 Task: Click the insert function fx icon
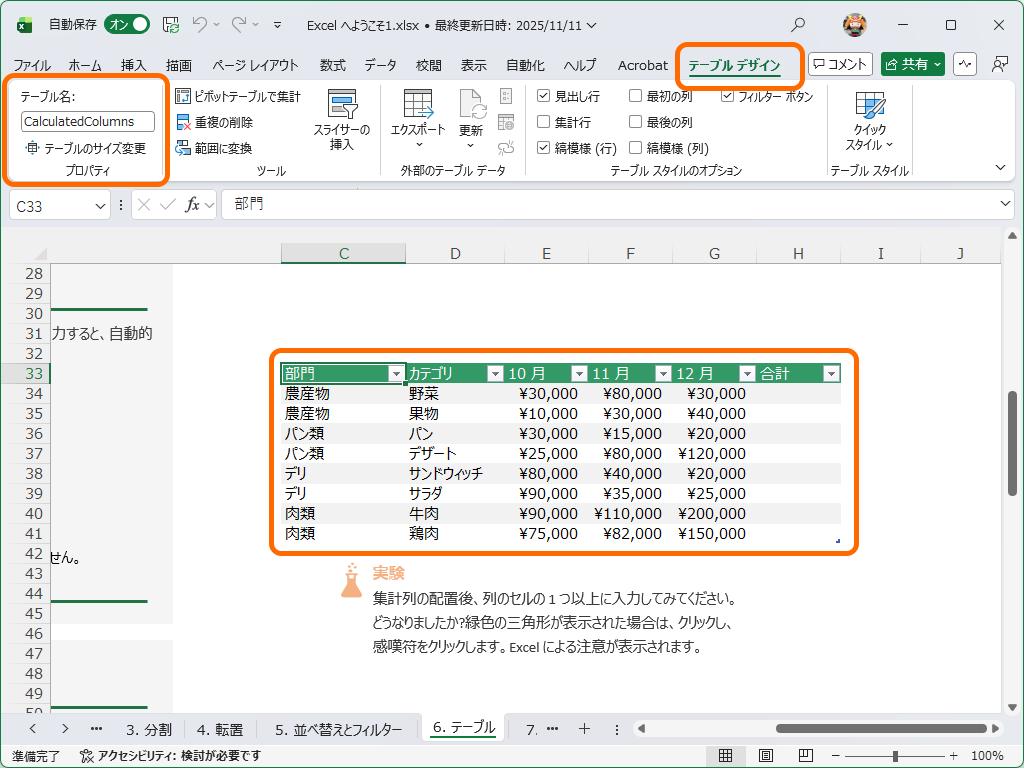pos(192,205)
